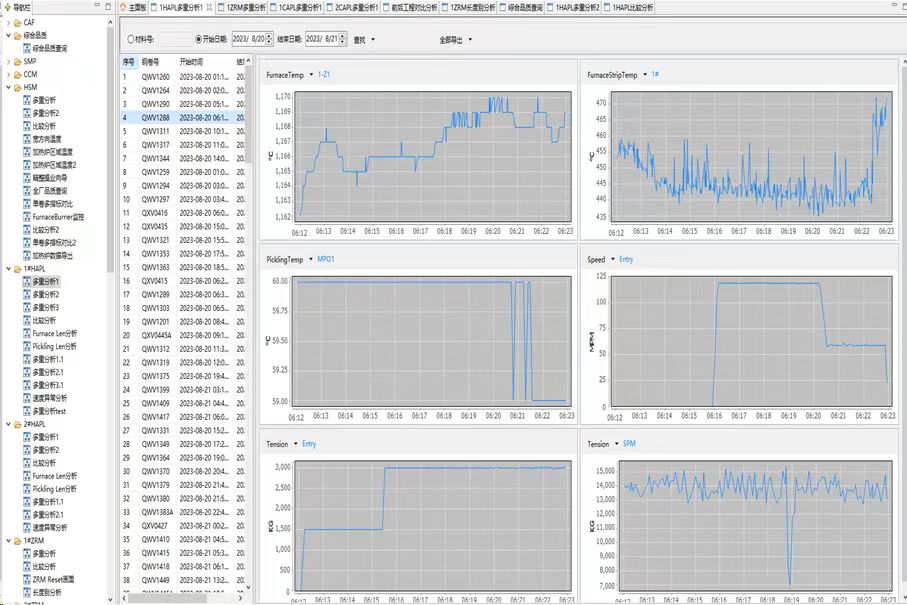Click the 查找 search button
The width and height of the screenshot is (907, 605).
click(x=359, y=40)
